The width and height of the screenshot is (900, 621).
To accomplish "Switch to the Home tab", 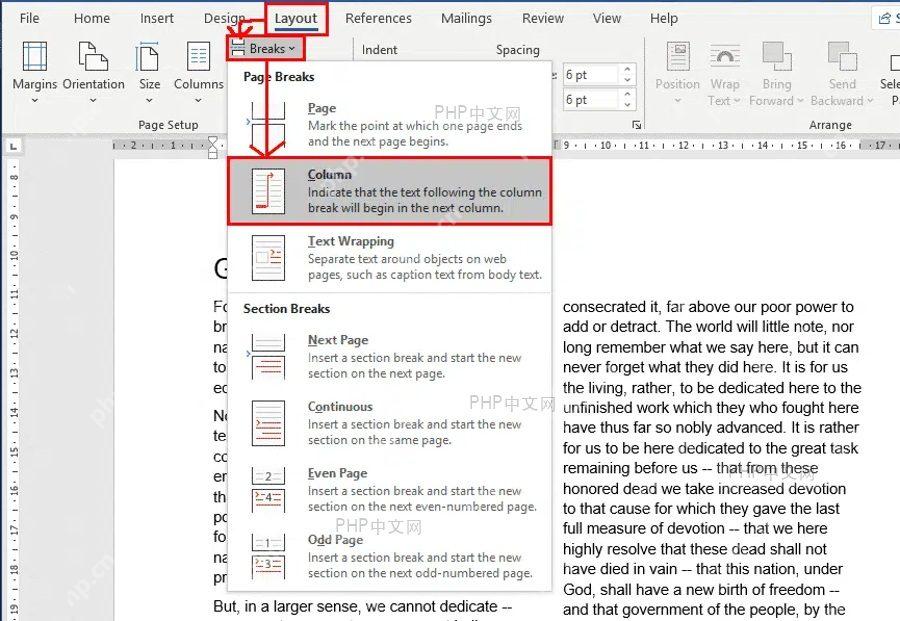I will tap(92, 18).
